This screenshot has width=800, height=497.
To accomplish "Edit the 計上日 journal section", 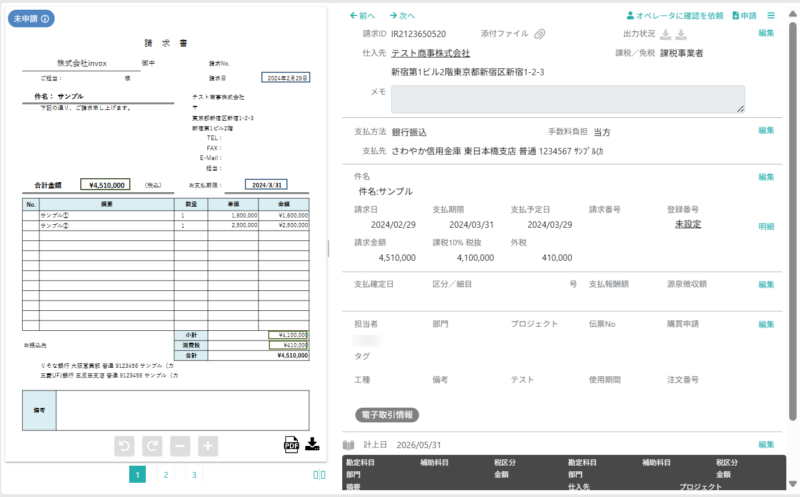I will pos(766,445).
